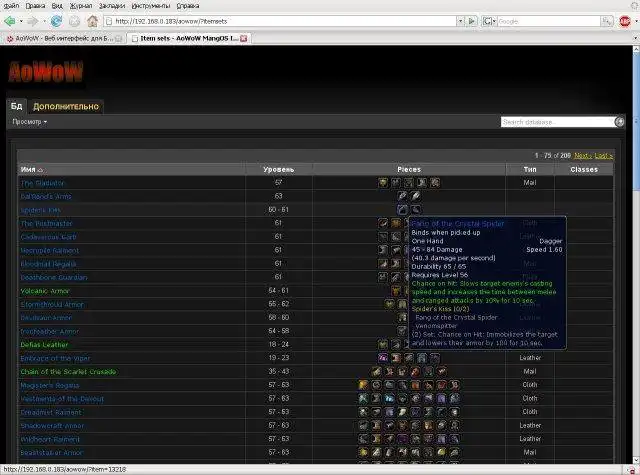Open first piece icon of The Postmaster row

coord(383,223)
